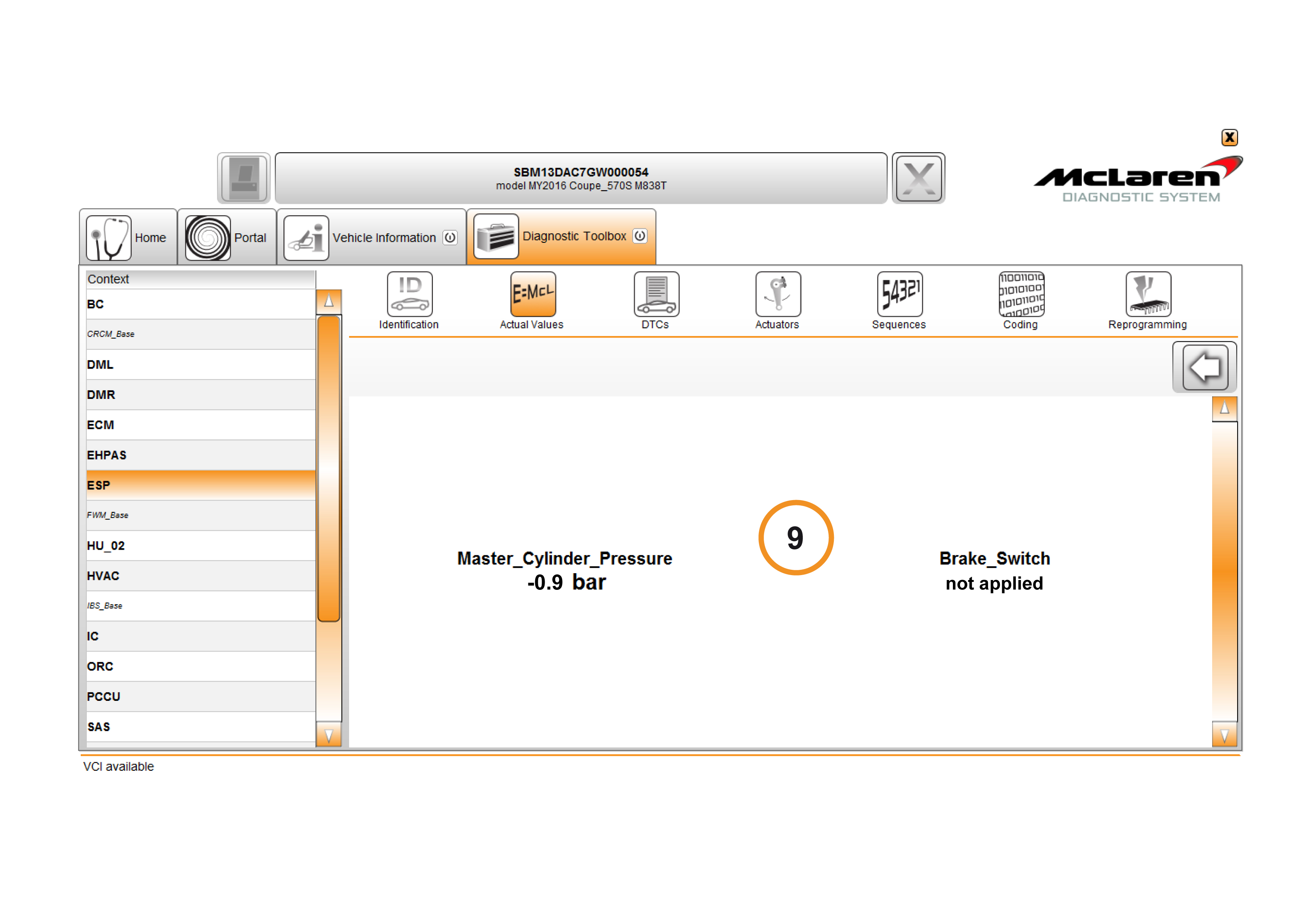The height and width of the screenshot is (913, 1316).
Task: Toggle power icon on Vehicle Information tab
Action: tap(450, 238)
